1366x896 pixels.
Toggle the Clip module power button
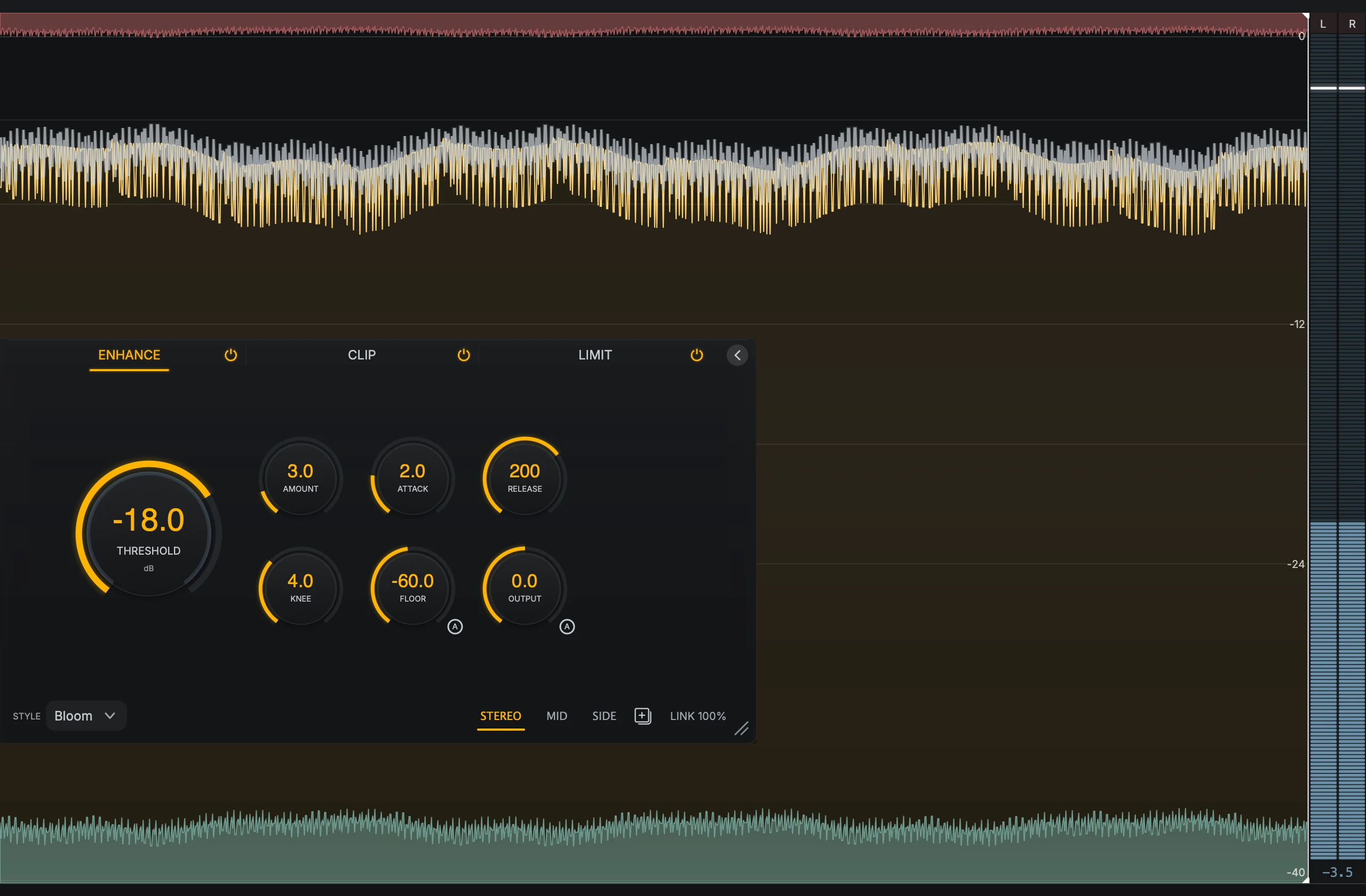tap(464, 355)
